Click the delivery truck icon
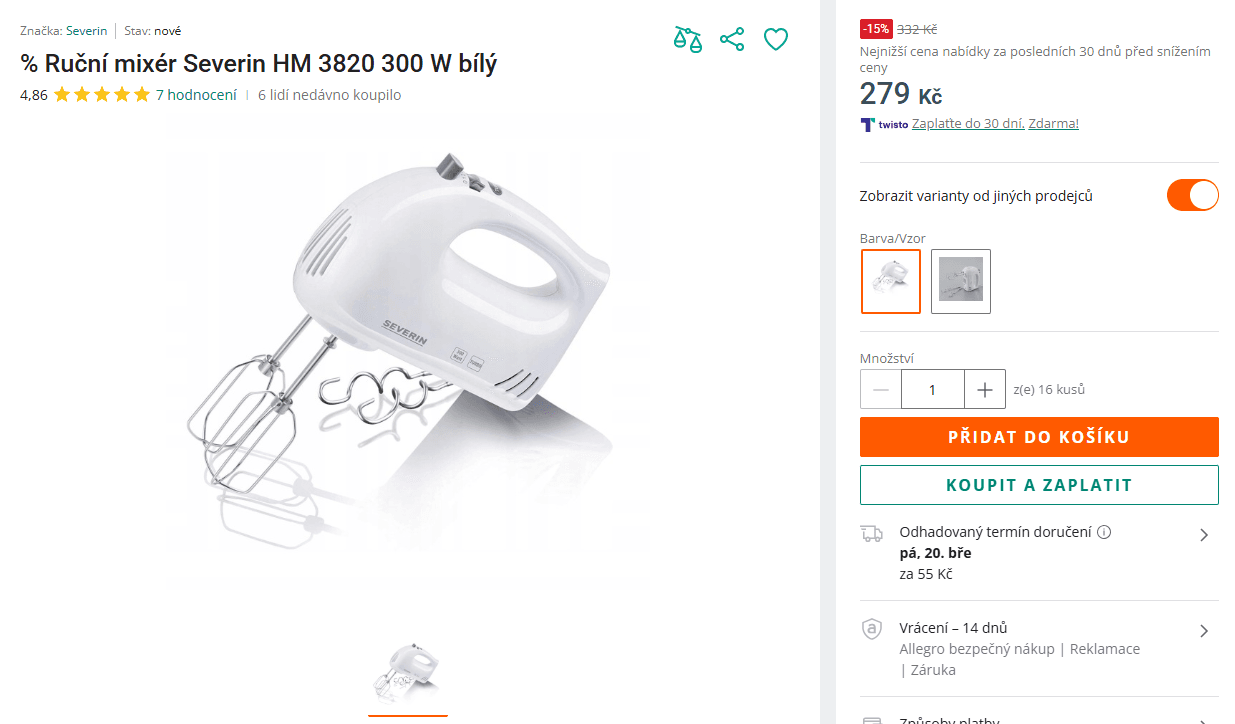The height and width of the screenshot is (724, 1235). (872, 534)
